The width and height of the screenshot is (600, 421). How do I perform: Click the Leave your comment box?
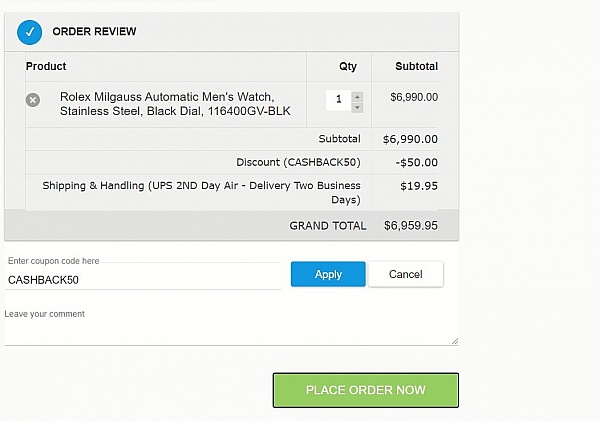pyautogui.click(x=231, y=326)
